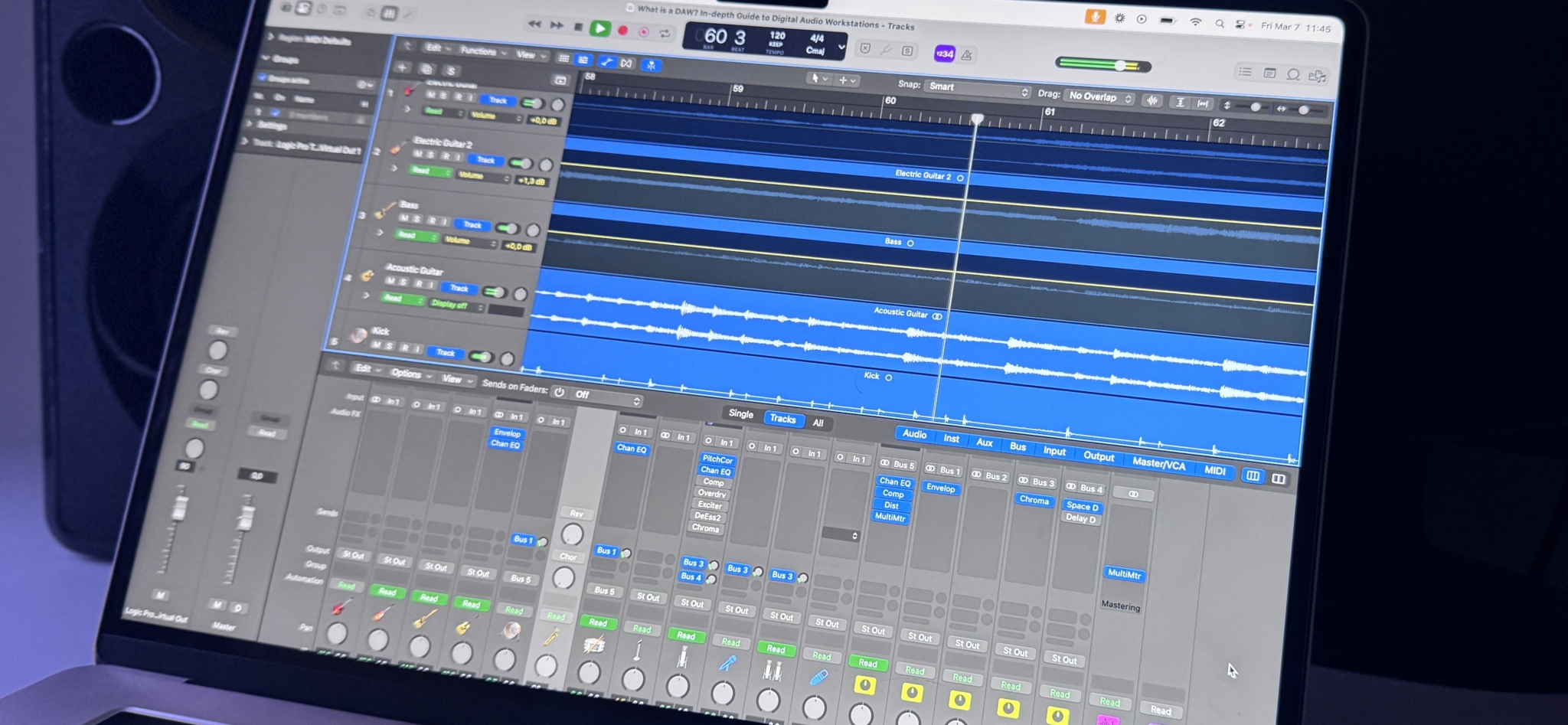This screenshot has height=725, width=1568.
Task: Click the trumpet channel strip icon
Action: (x=551, y=637)
